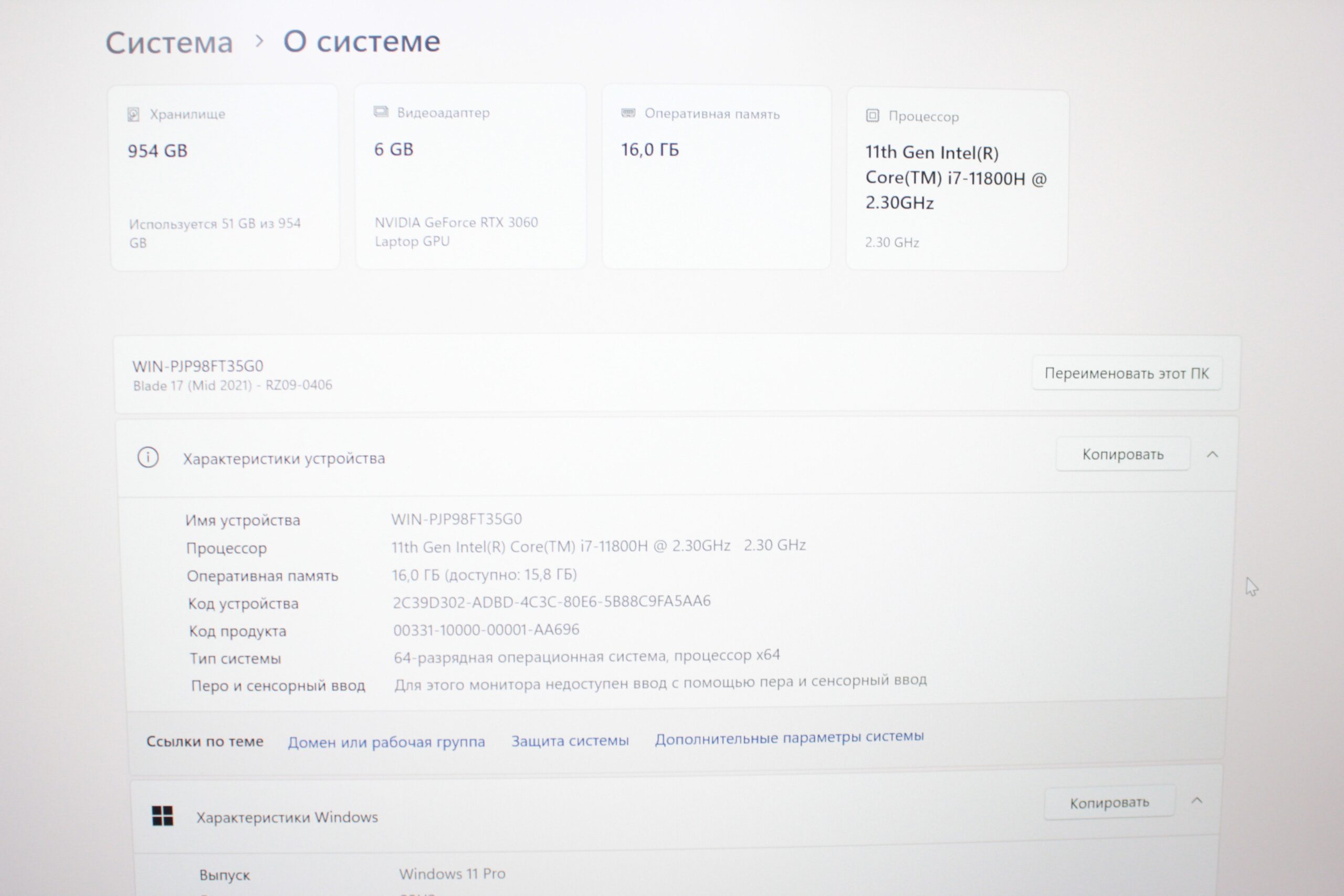Image resolution: width=1344 pixels, height=896 pixels.
Task: Click the Video adapter icon
Action: [381, 112]
